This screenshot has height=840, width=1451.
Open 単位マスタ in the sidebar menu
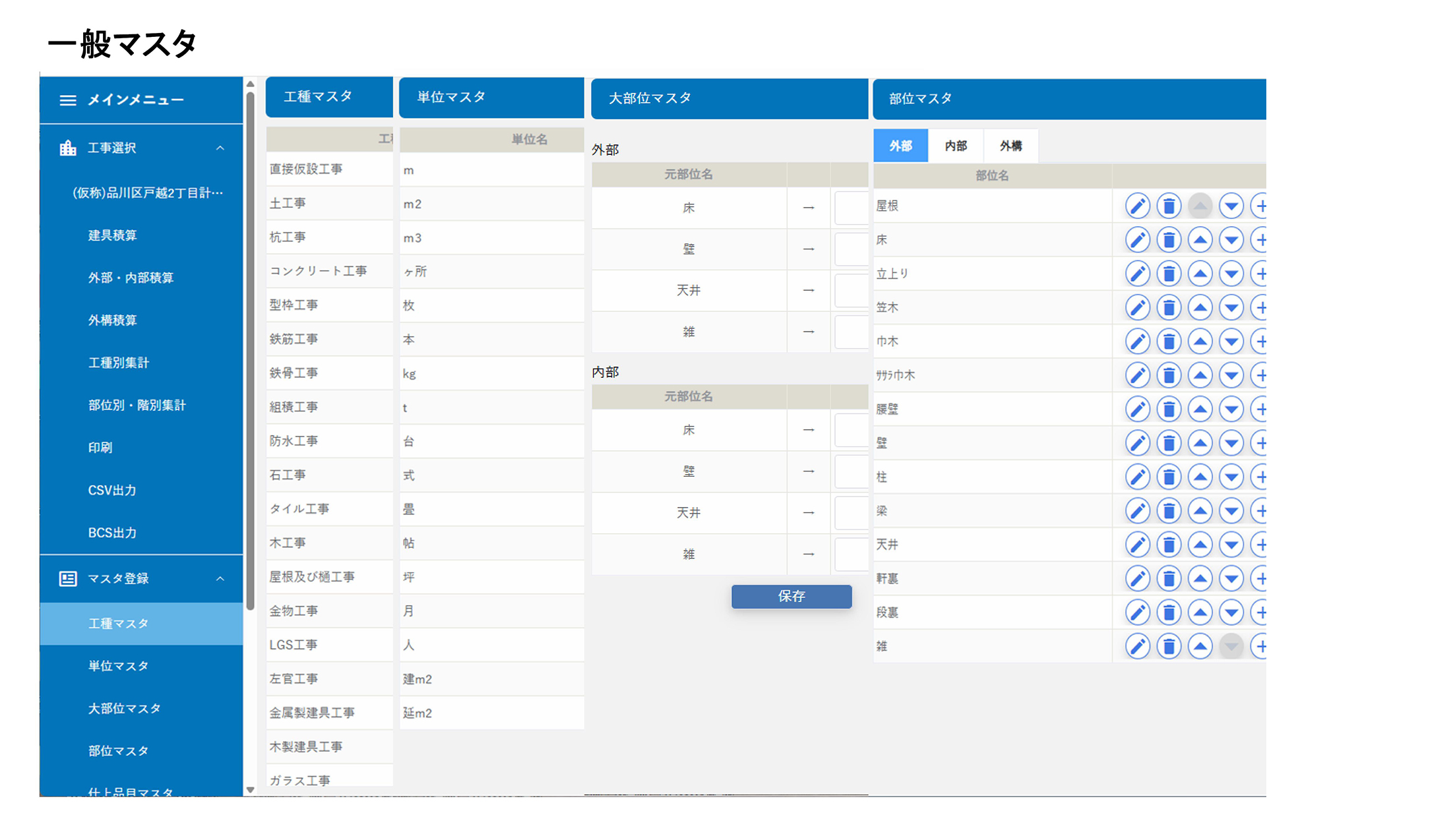point(119,666)
